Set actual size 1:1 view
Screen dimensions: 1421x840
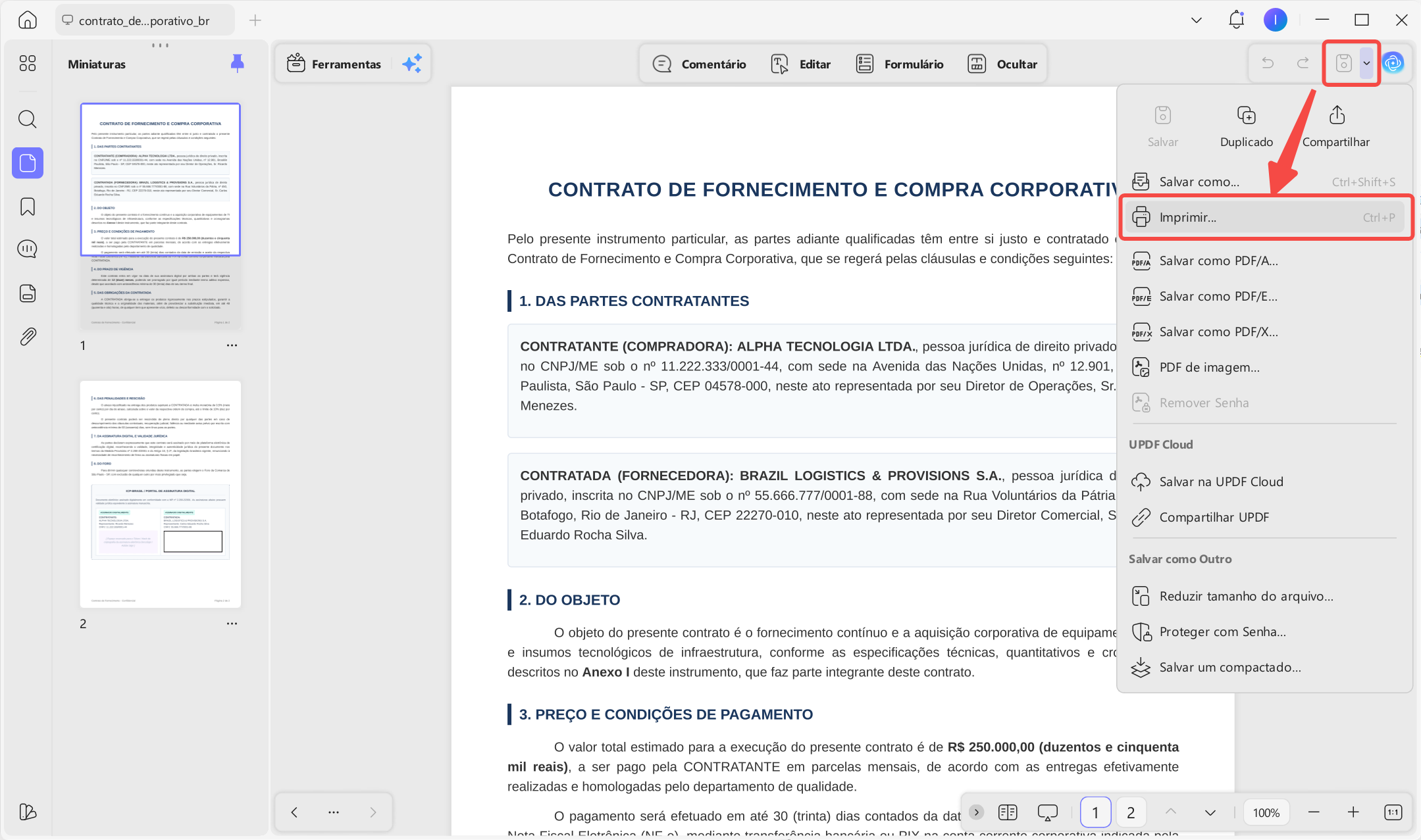point(1393,812)
